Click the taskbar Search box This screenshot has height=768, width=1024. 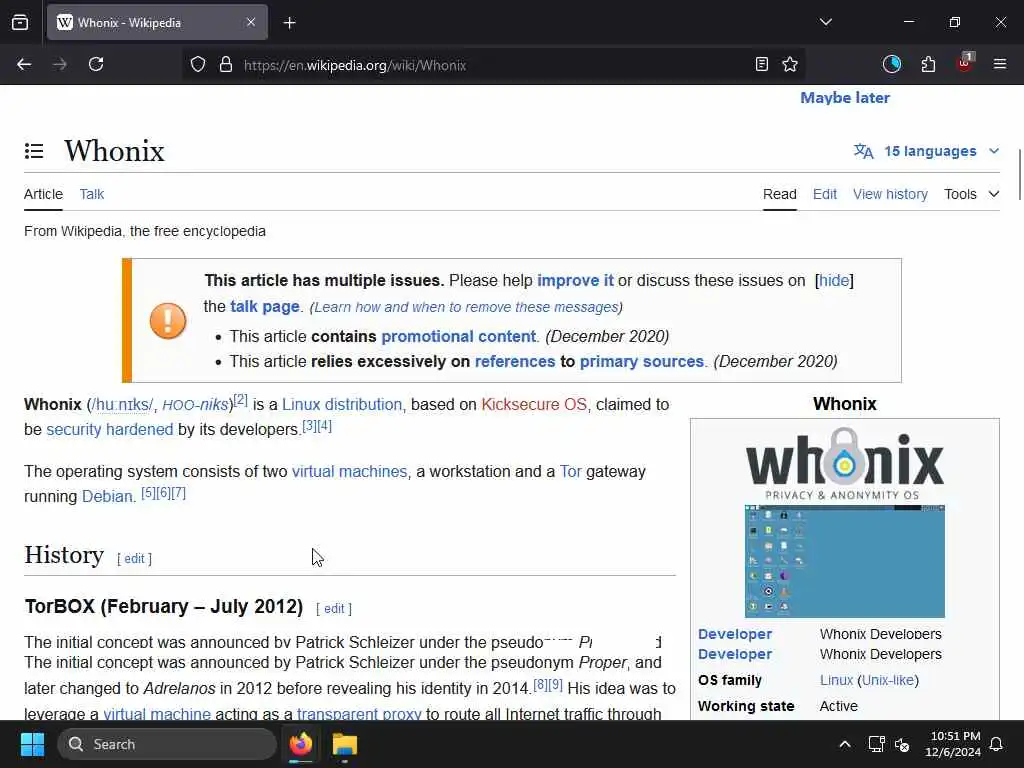pyautogui.click(x=167, y=744)
